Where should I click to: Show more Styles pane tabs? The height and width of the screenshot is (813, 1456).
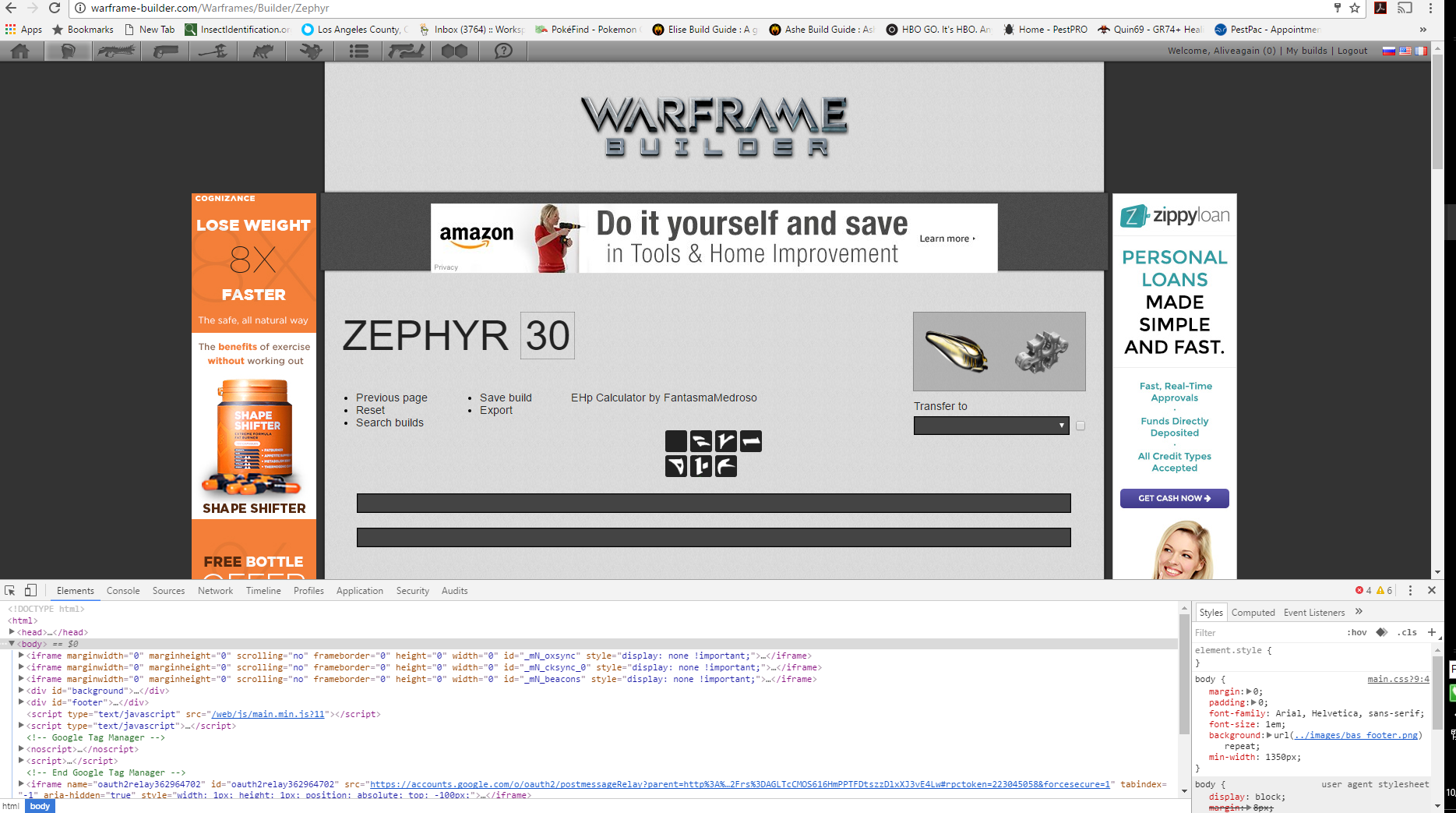[x=1359, y=612]
